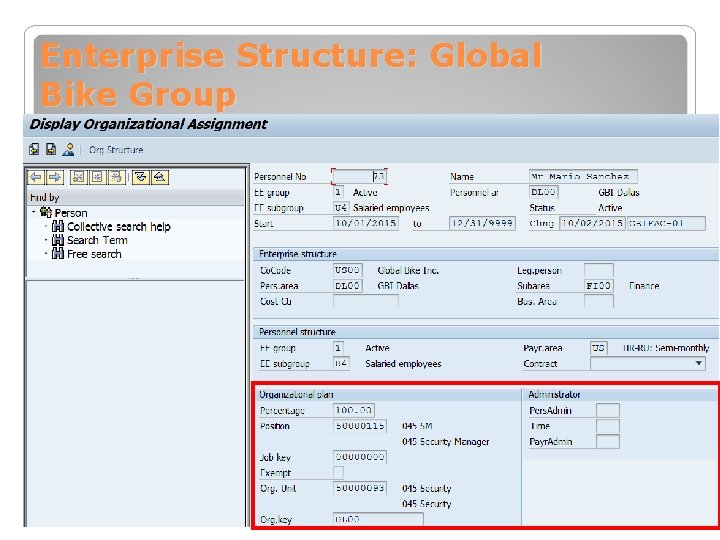Image resolution: width=720 pixels, height=540 pixels.
Task: Click the Percentage field 100.00
Action: (x=354, y=410)
